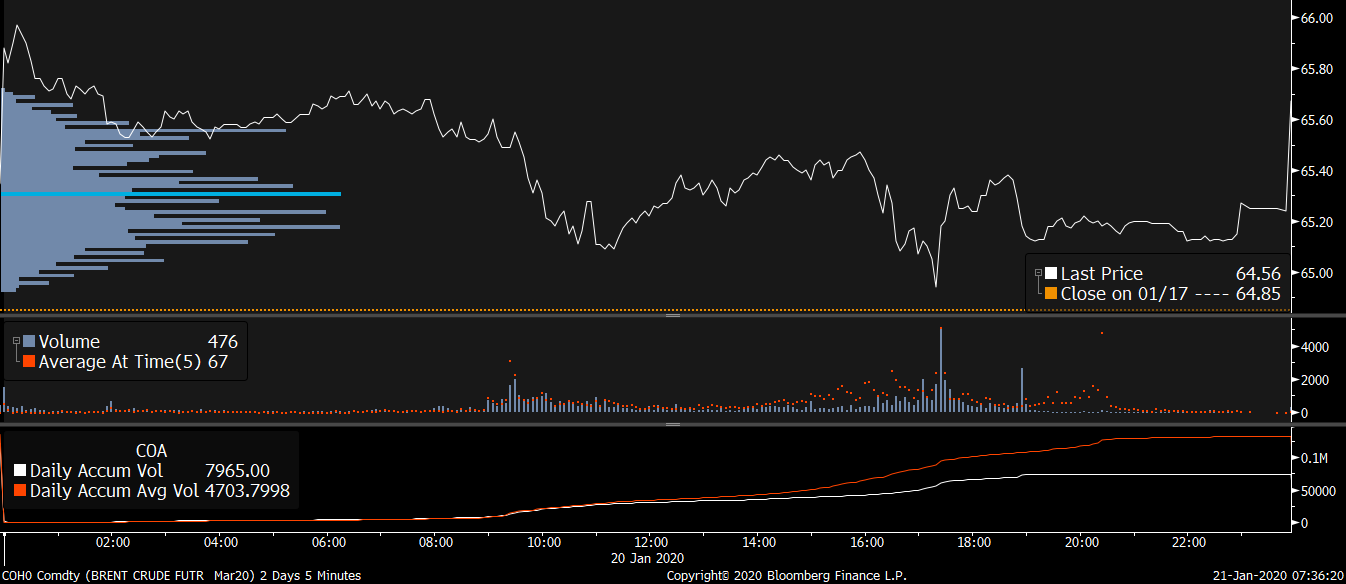Viewport: 1346px width, 584px height.
Task: Click the 65.20 price axis label
Action: point(1316,221)
